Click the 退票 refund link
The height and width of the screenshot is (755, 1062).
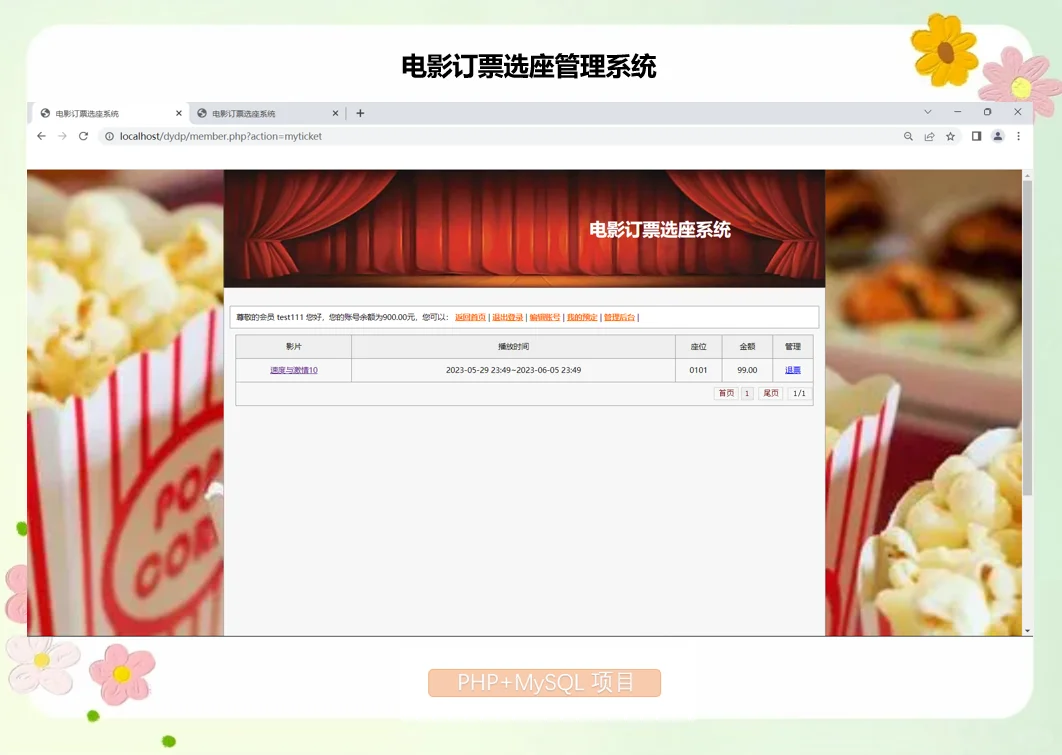(x=792, y=369)
